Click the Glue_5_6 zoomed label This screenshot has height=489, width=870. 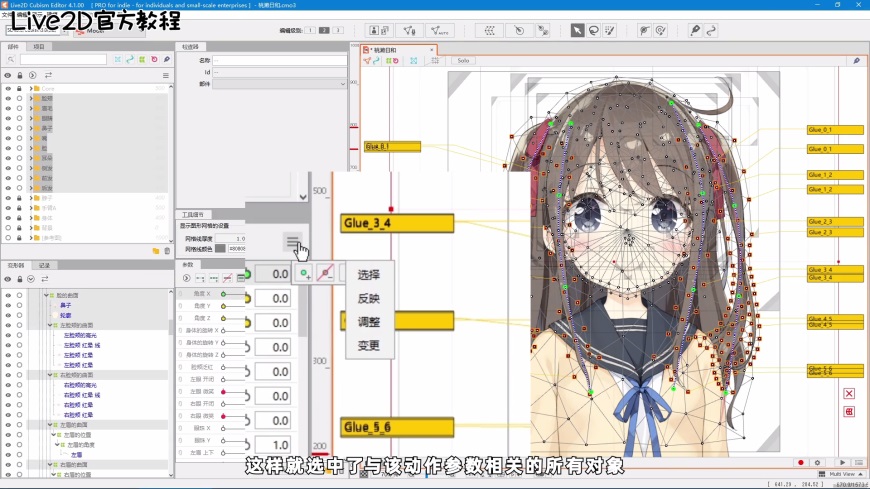tap(397, 427)
